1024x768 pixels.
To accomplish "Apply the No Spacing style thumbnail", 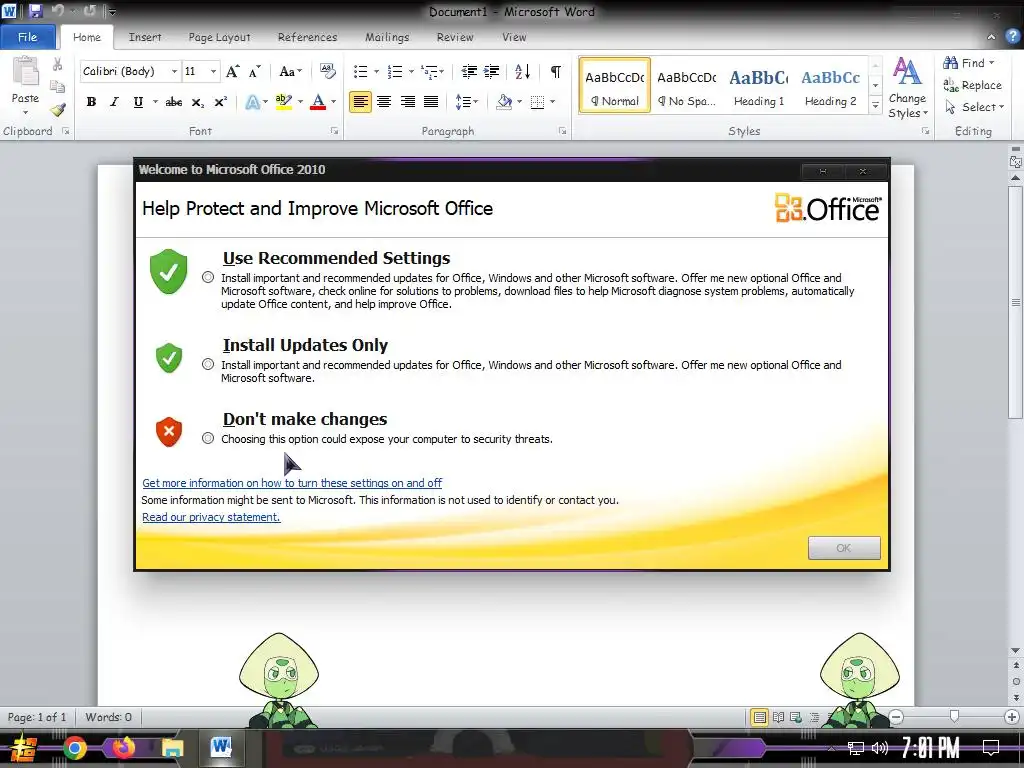I will tap(687, 86).
